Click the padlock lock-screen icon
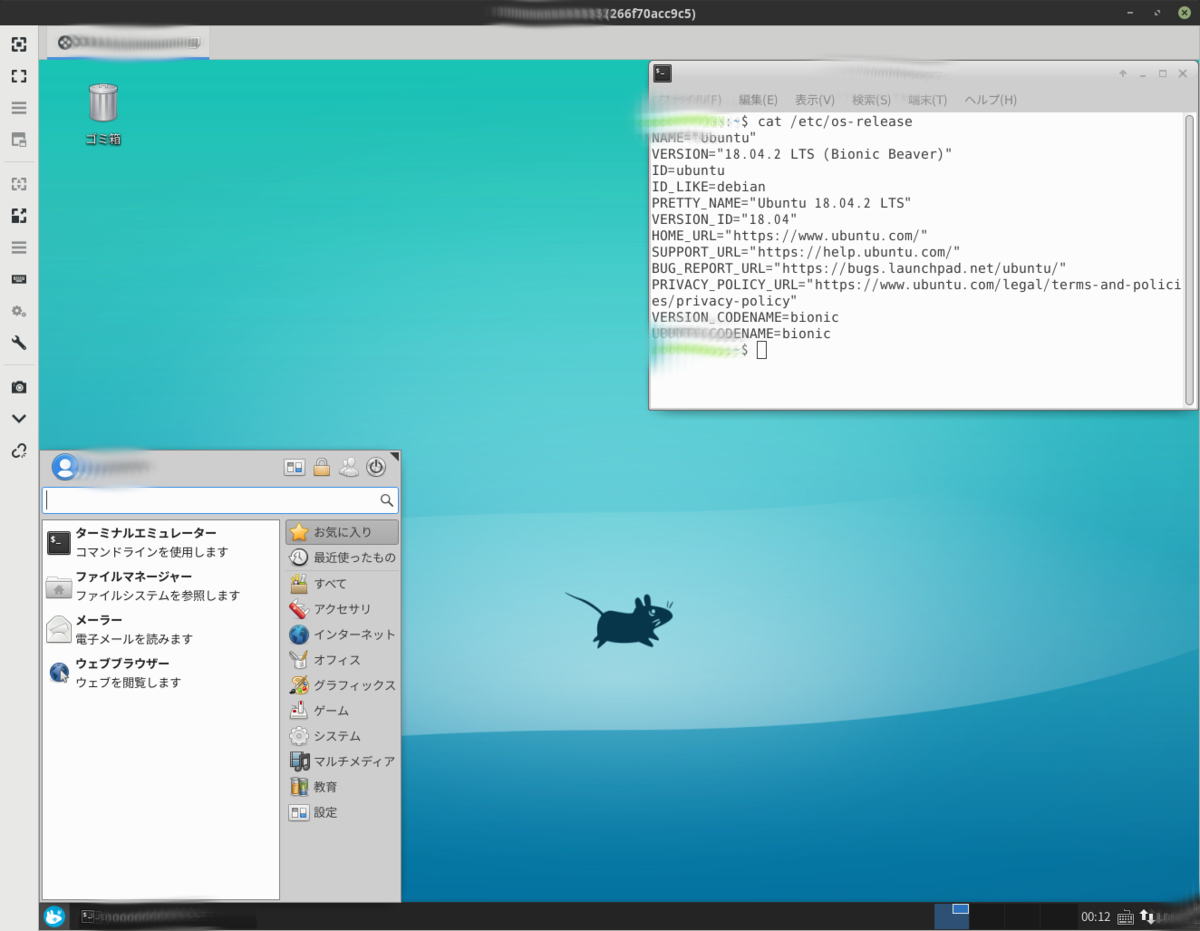 pyautogui.click(x=322, y=467)
